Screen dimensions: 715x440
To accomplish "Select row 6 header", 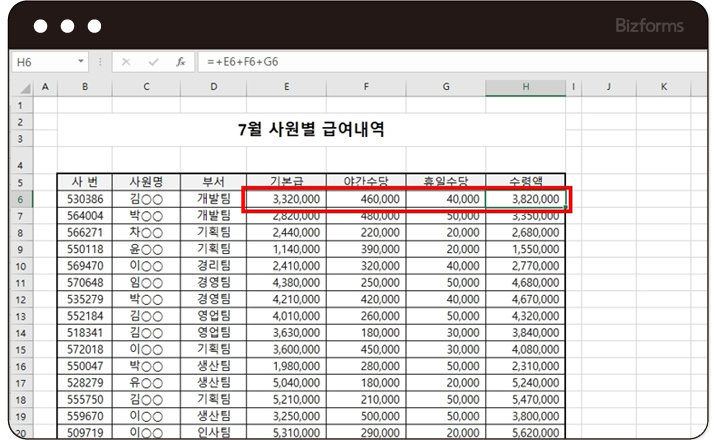I will (x=20, y=199).
